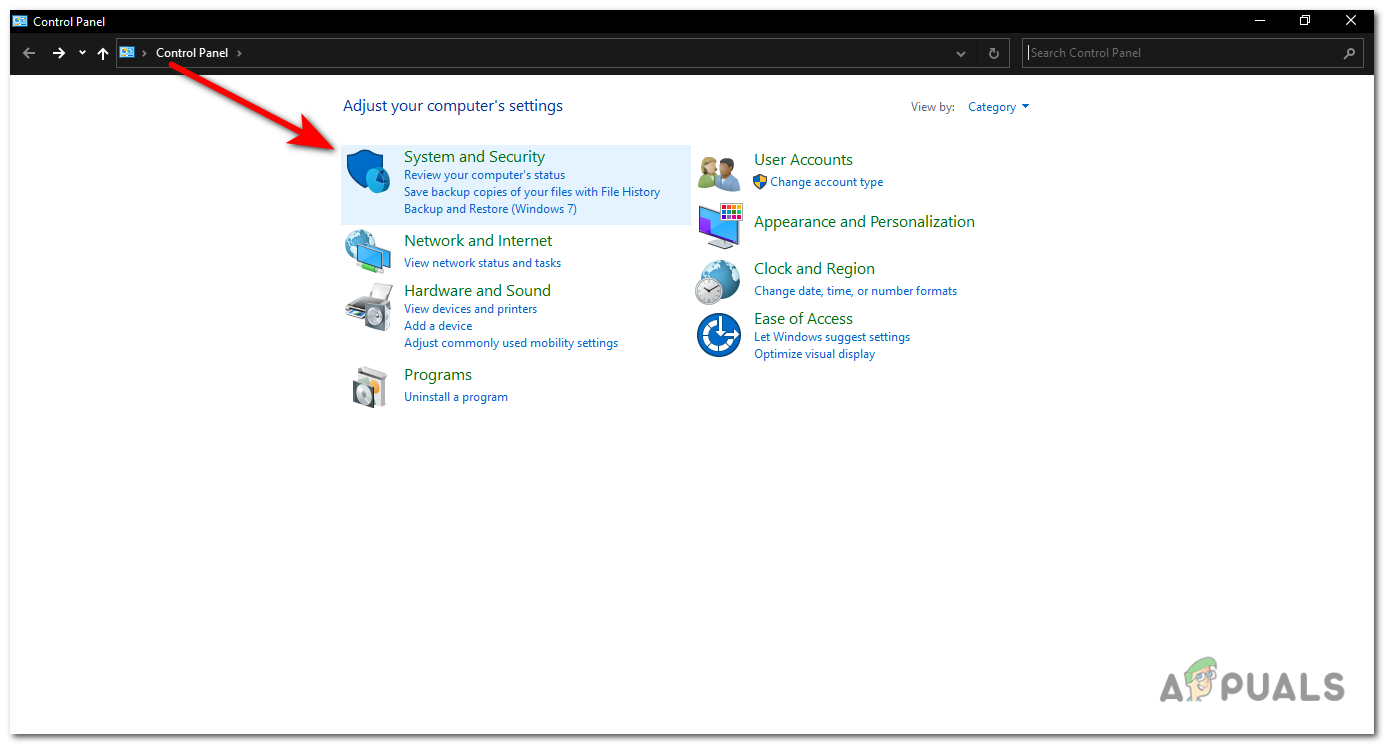
Task: Click the Network and Internet globe icon
Action: pyautogui.click(x=368, y=251)
